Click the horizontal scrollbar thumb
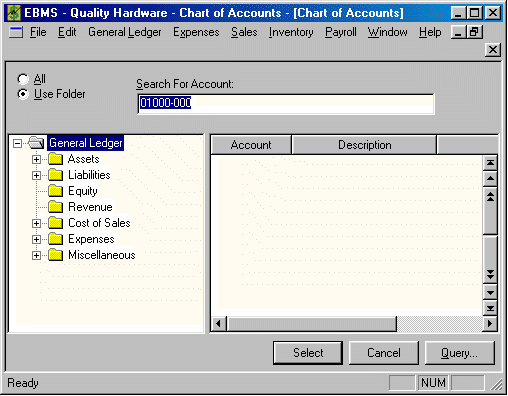The width and height of the screenshot is (508, 396). (x=311, y=323)
